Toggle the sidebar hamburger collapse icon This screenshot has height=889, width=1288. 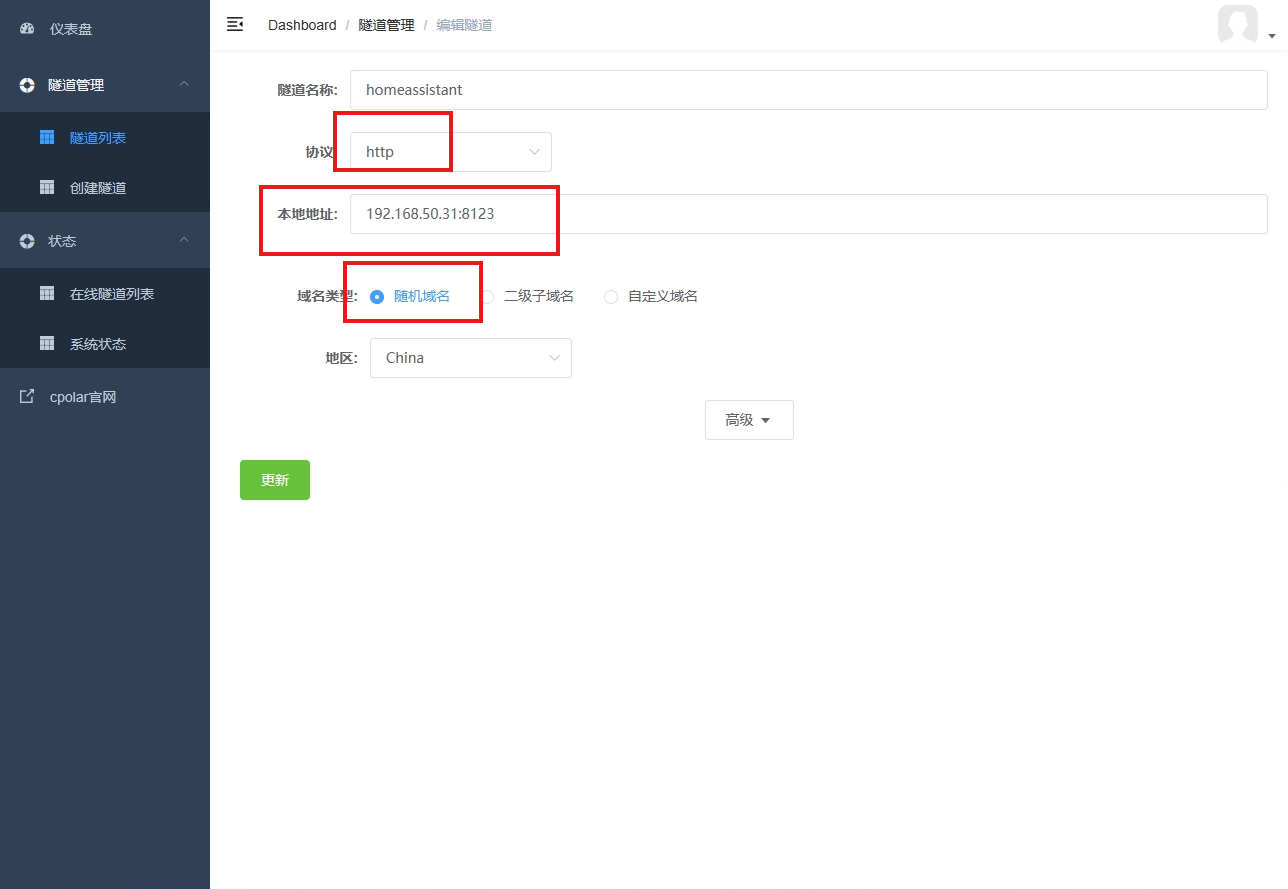pyautogui.click(x=235, y=24)
